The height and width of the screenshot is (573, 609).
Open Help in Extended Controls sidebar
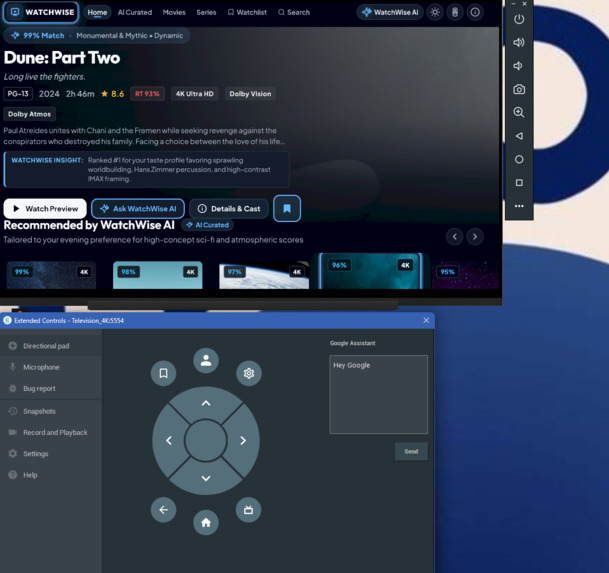(51, 475)
